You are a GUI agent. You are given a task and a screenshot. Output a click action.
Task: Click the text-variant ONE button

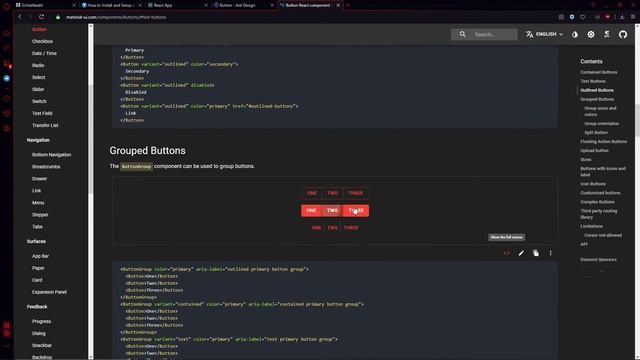316,228
